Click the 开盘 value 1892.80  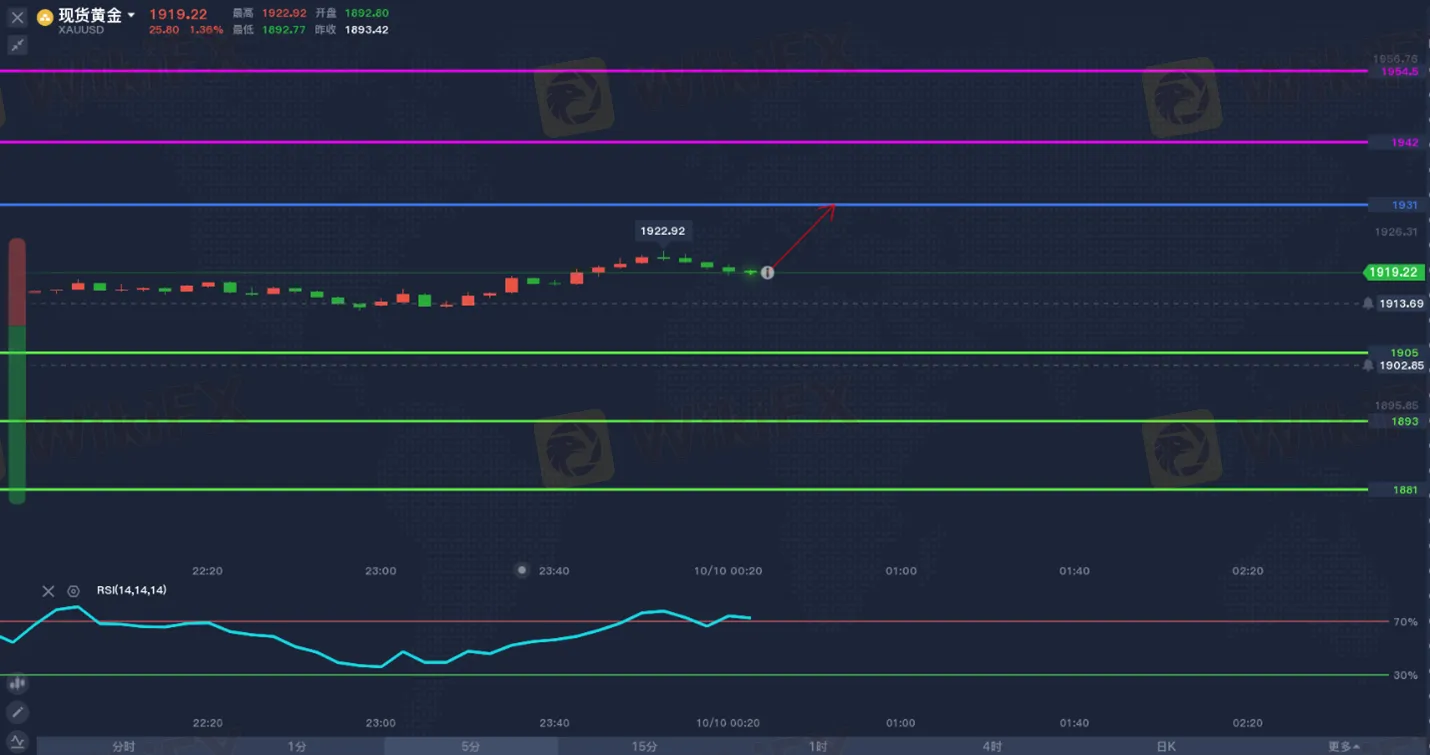[x=366, y=13]
